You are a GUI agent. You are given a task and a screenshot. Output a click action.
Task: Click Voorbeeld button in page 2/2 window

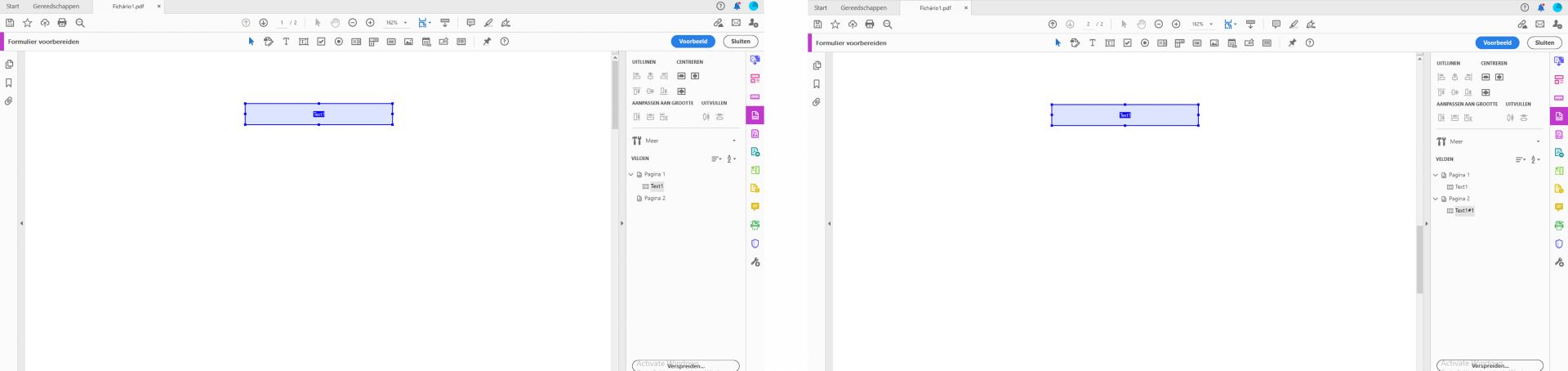[1498, 42]
